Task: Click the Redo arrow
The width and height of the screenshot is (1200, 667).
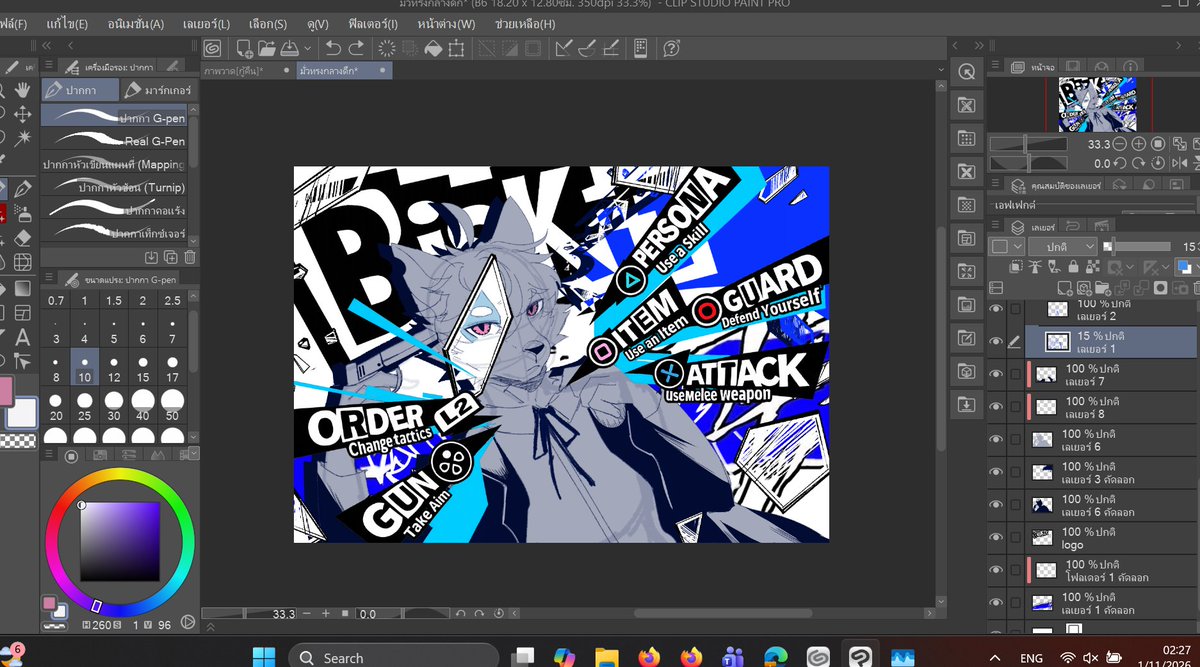Action: (x=358, y=48)
